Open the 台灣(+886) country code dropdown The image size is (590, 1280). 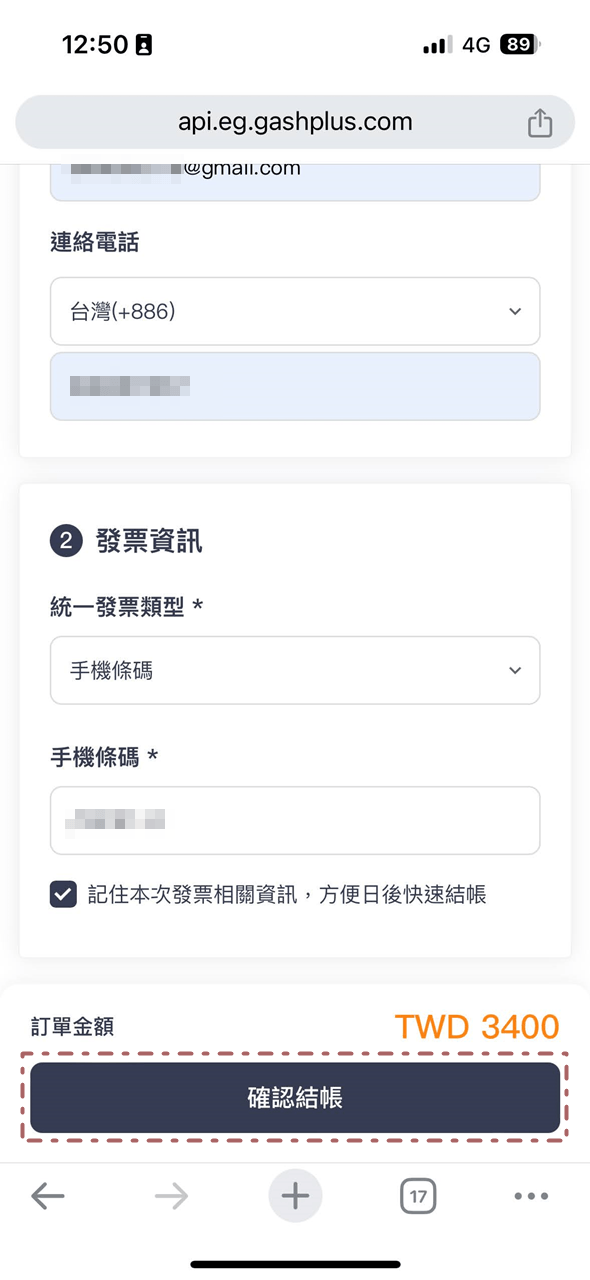coord(295,312)
